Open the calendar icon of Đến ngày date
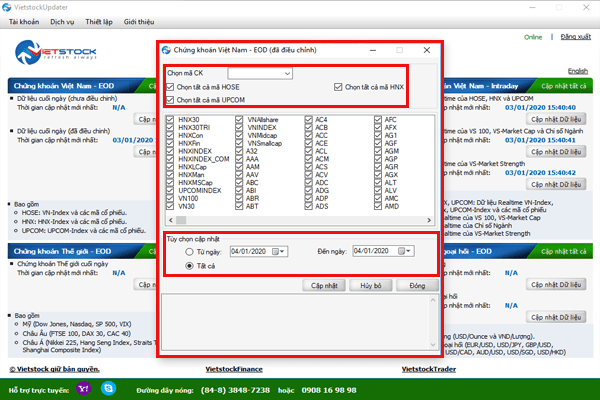The width and height of the screenshot is (600, 400). pos(401,251)
